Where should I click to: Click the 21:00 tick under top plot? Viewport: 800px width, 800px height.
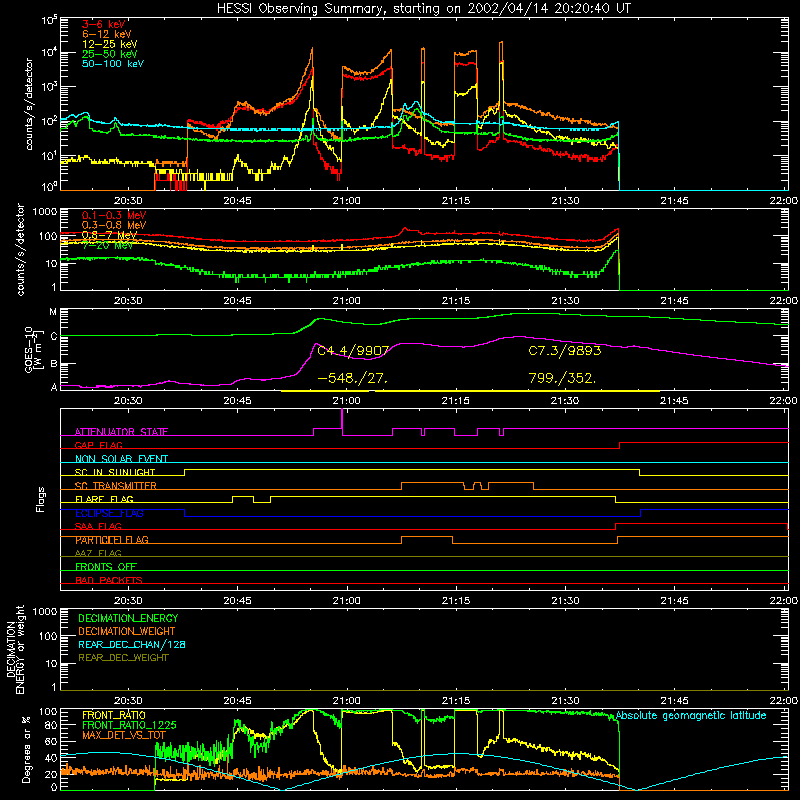click(346, 201)
